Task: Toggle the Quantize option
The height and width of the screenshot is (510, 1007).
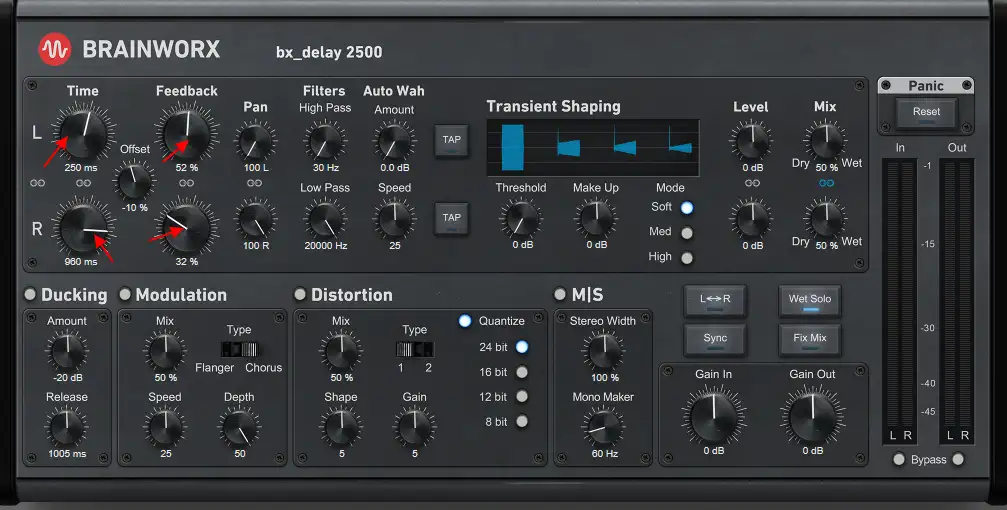Action: pyautogui.click(x=465, y=321)
